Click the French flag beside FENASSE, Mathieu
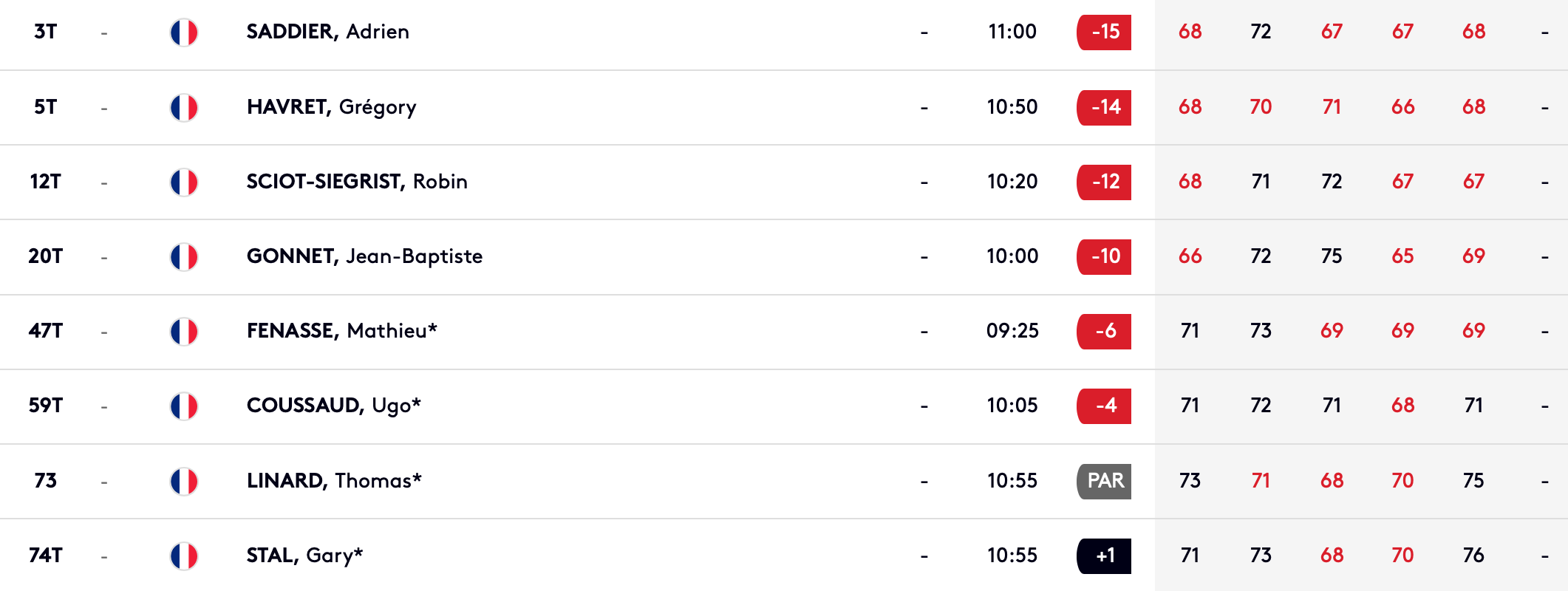The height and width of the screenshot is (591, 1568). (x=184, y=332)
